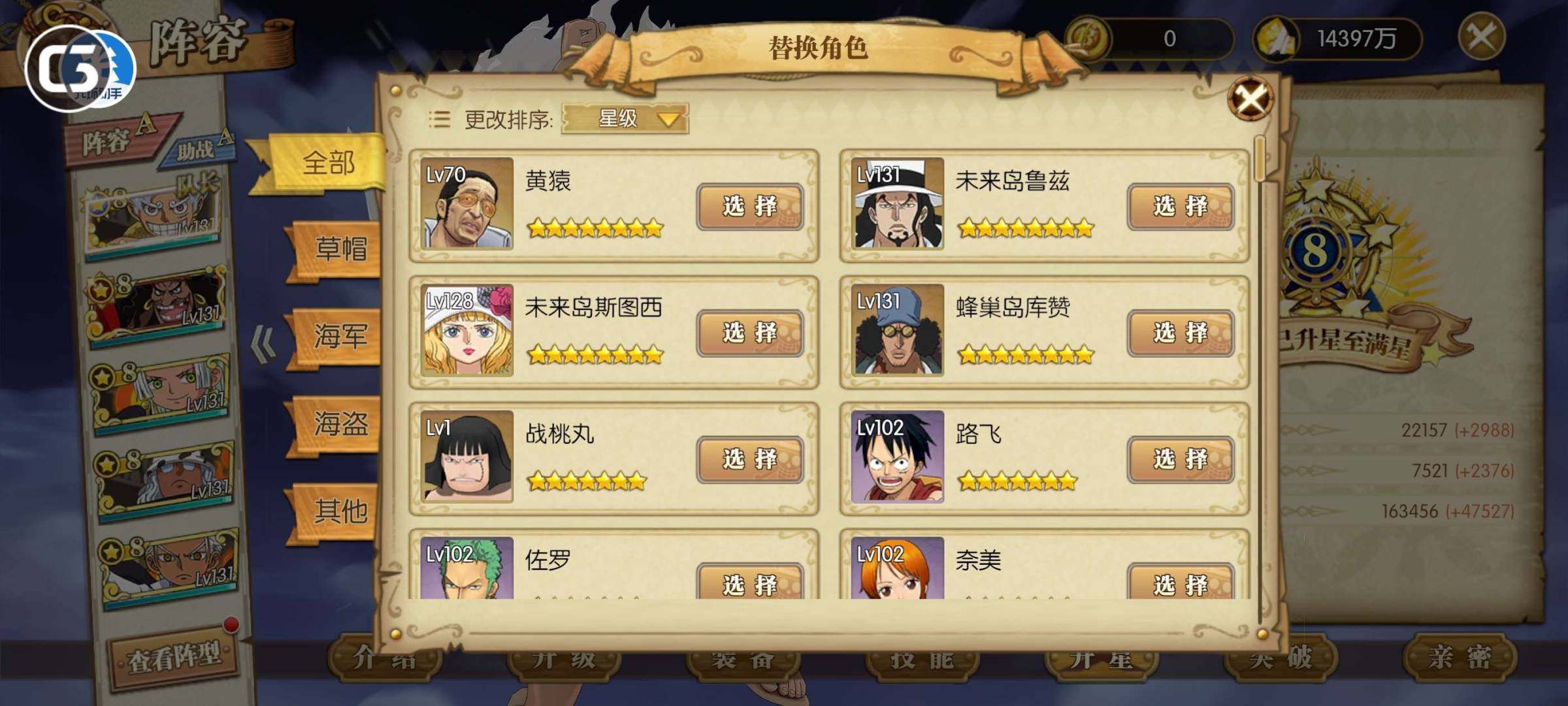Open the 星级 sort order dropdown
The width and height of the screenshot is (1568, 706).
point(625,119)
